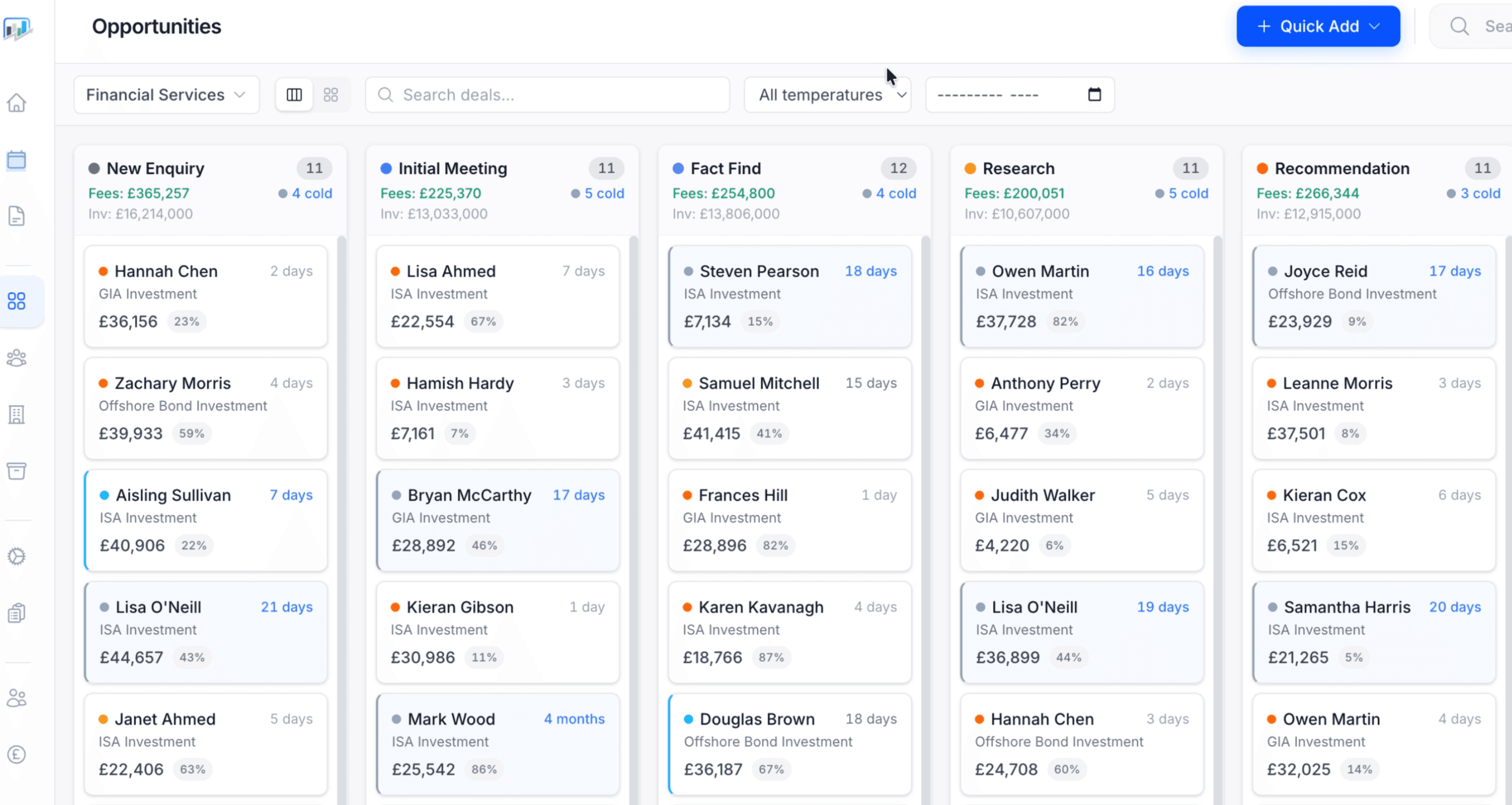Open Steven Pearson deal card
1512x805 pixels.
pos(790,296)
